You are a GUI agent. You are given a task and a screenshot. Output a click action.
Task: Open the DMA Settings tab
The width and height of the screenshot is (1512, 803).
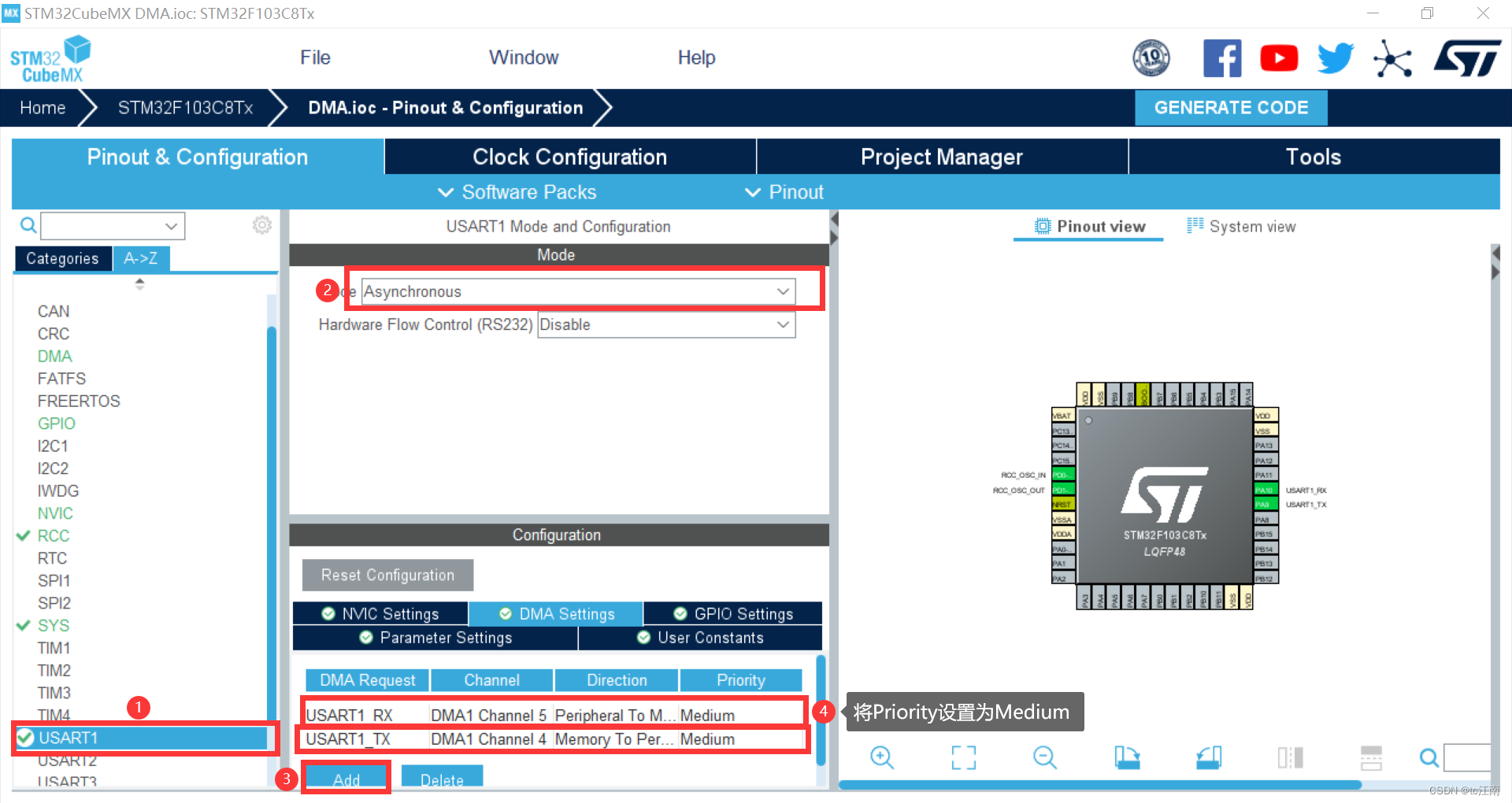tap(556, 613)
